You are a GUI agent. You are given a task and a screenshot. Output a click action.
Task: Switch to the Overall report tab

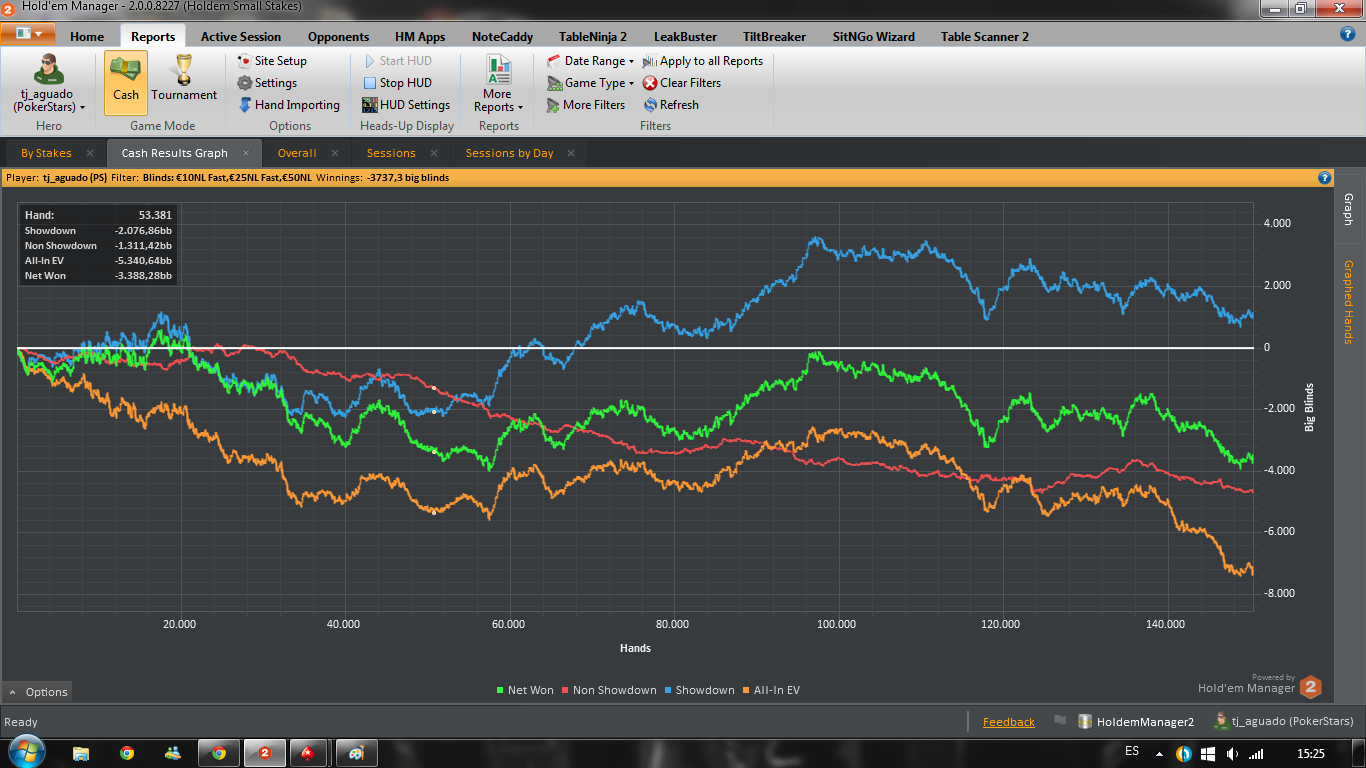pyautogui.click(x=297, y=153)
